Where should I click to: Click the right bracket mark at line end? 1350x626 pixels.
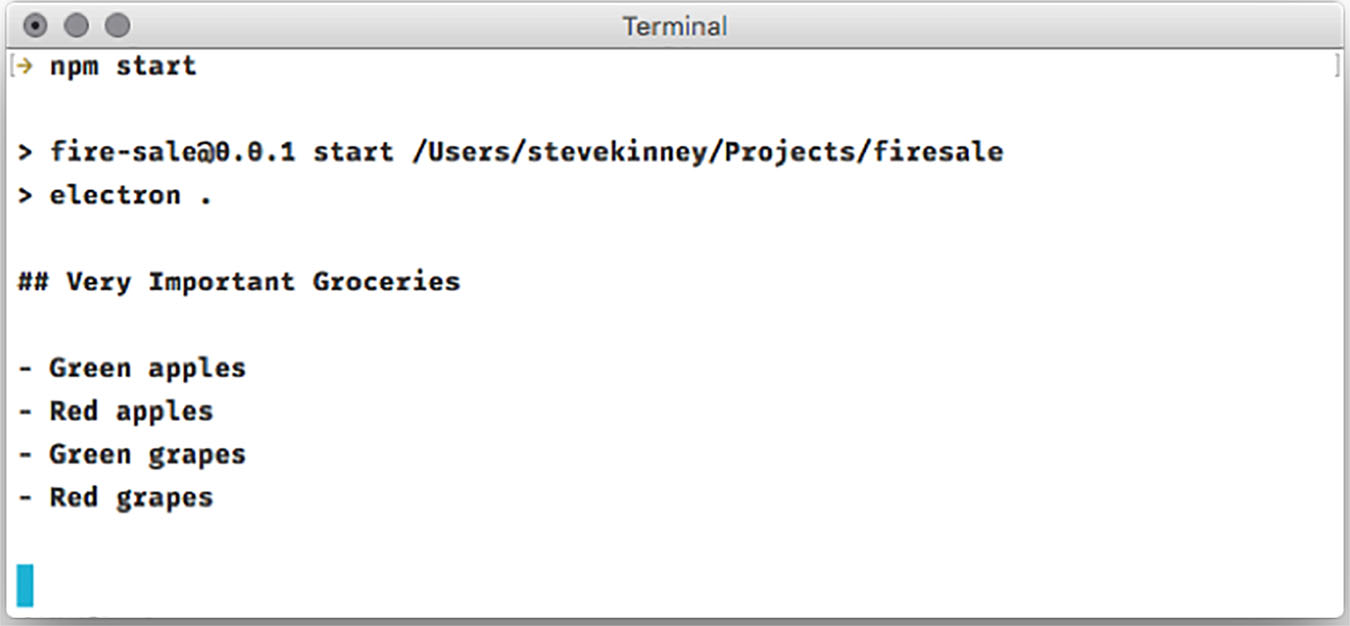point(1336,67)
